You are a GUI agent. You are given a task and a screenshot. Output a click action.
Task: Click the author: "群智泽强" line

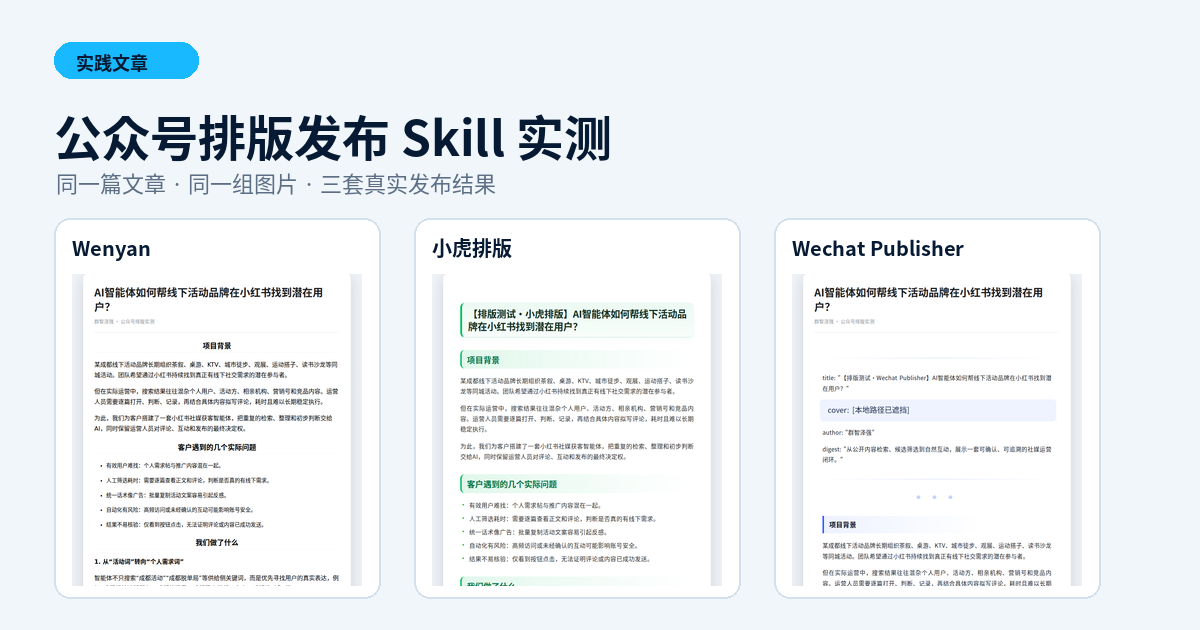849,432
